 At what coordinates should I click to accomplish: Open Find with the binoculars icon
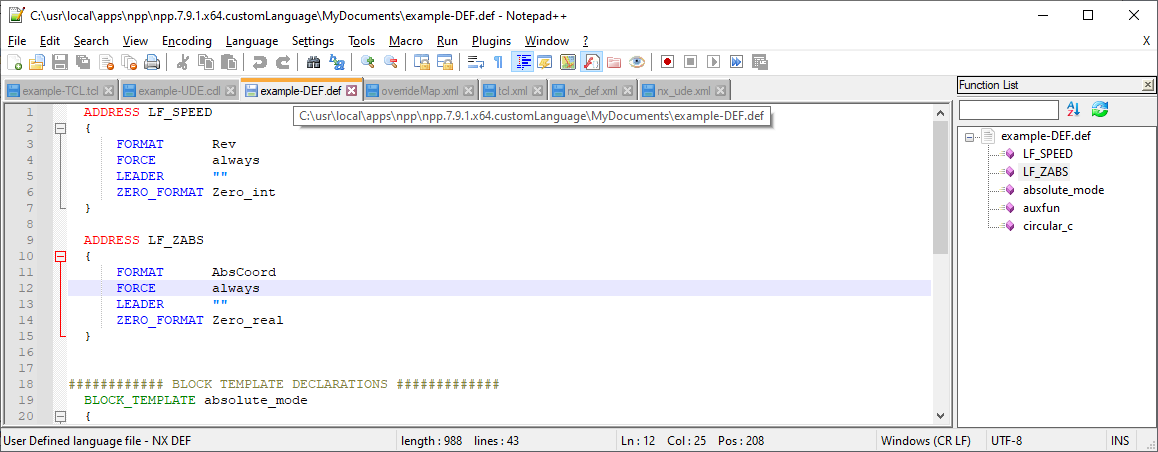tap(313, 62)
